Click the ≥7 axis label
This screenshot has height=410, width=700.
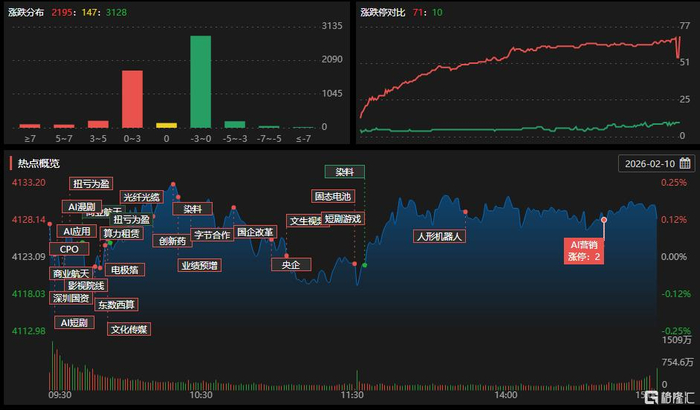click(30, 139)
